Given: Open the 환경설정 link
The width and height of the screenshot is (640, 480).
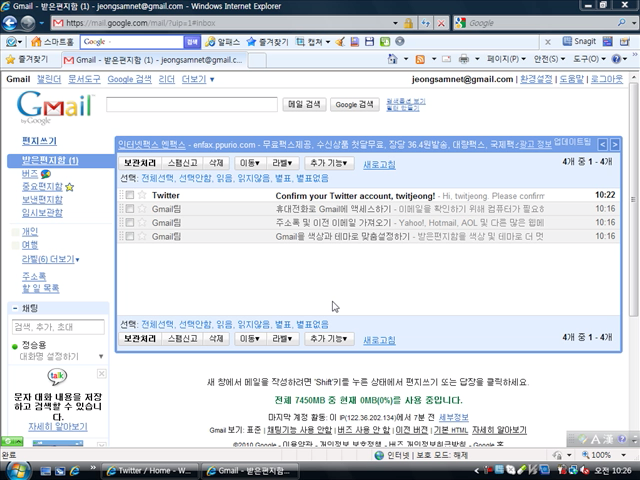Looking at the screenshot, I should point(536,79).
